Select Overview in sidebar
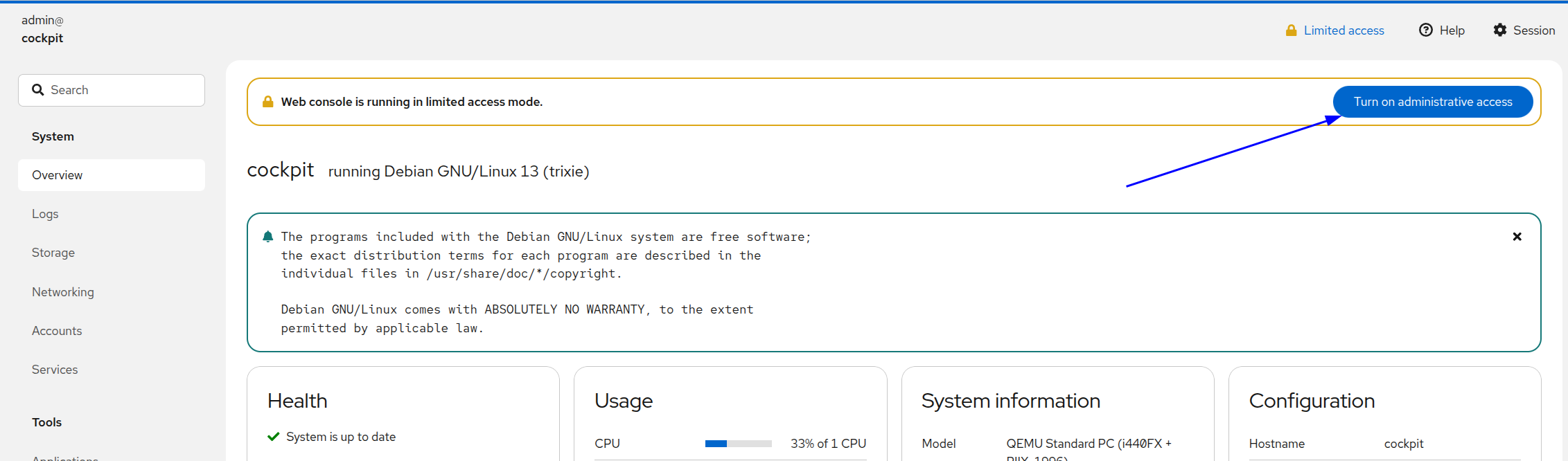This screenshot has width=1568, height=461. [x=112, y=175]
